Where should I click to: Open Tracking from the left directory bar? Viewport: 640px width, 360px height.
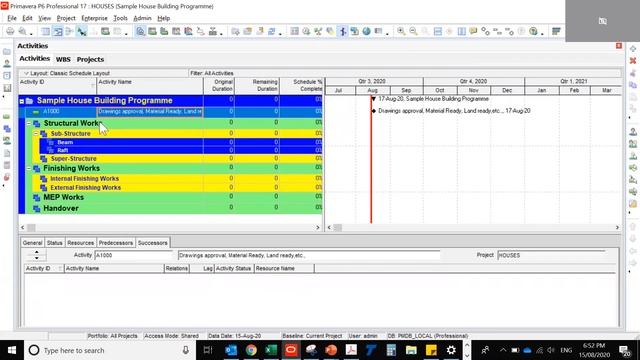(x=7, y=88)
